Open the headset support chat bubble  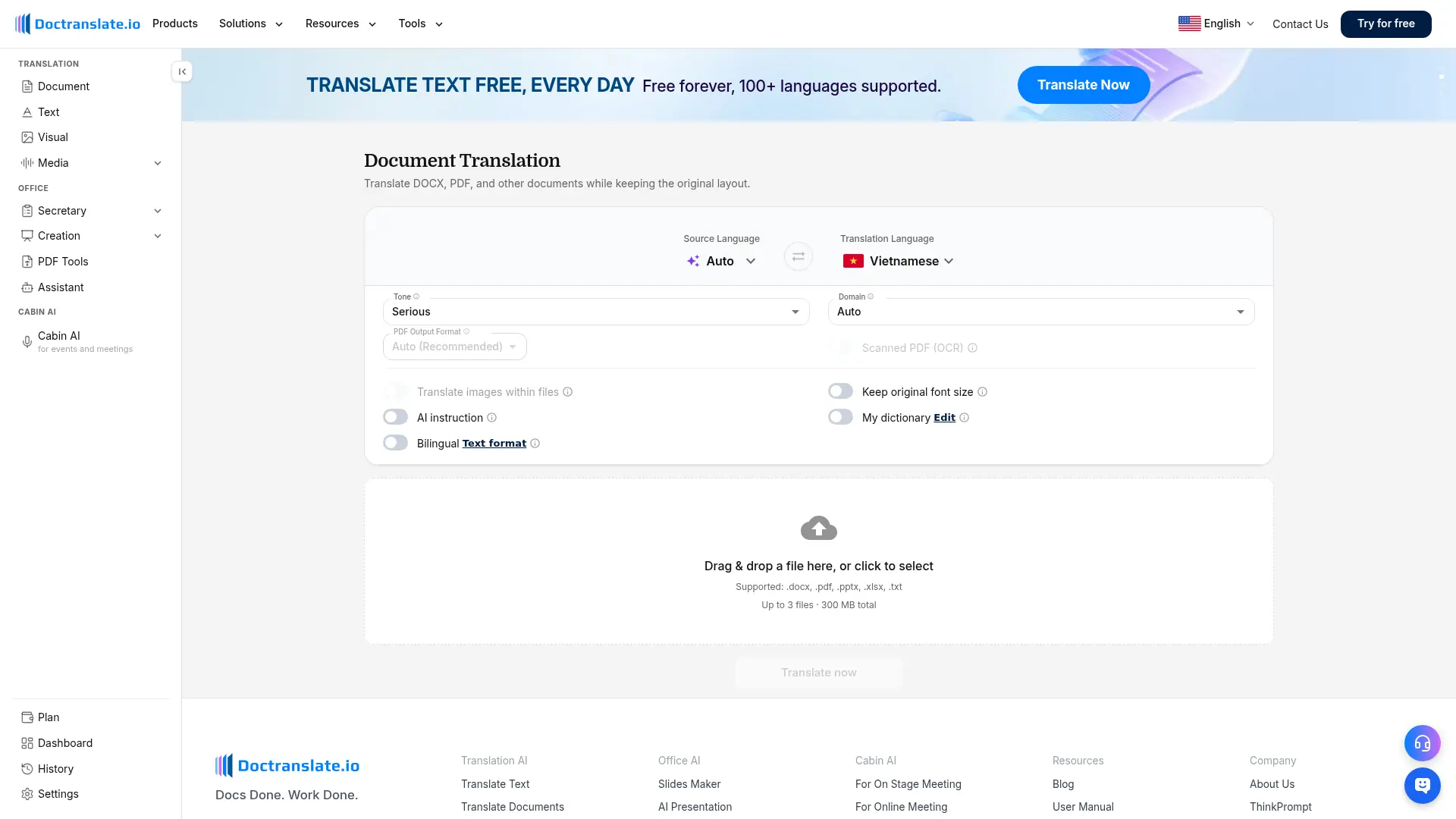click(x=1423, y=743)
